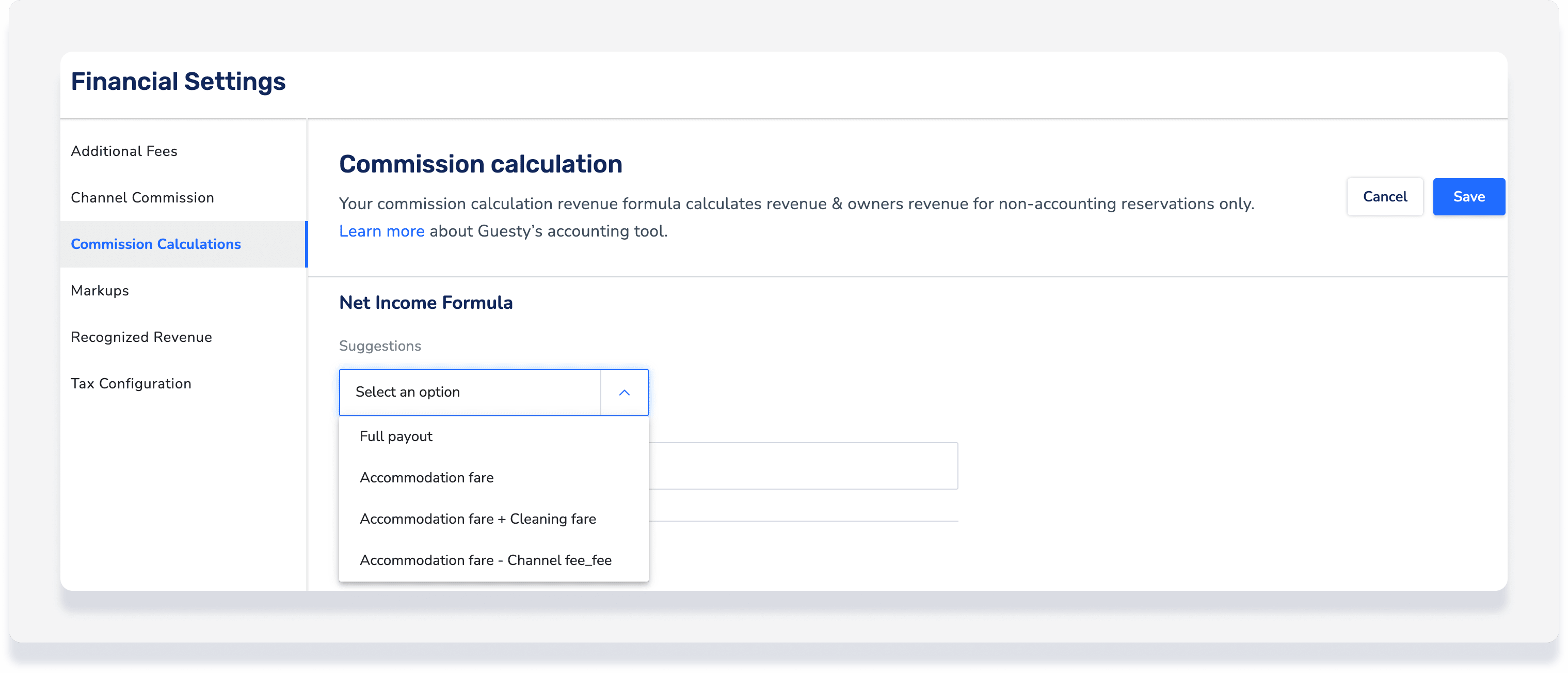This screenshot has width=1568, height=673.
Task: Click the formula input field beside the dropdown
Action: tap(803, 466)
